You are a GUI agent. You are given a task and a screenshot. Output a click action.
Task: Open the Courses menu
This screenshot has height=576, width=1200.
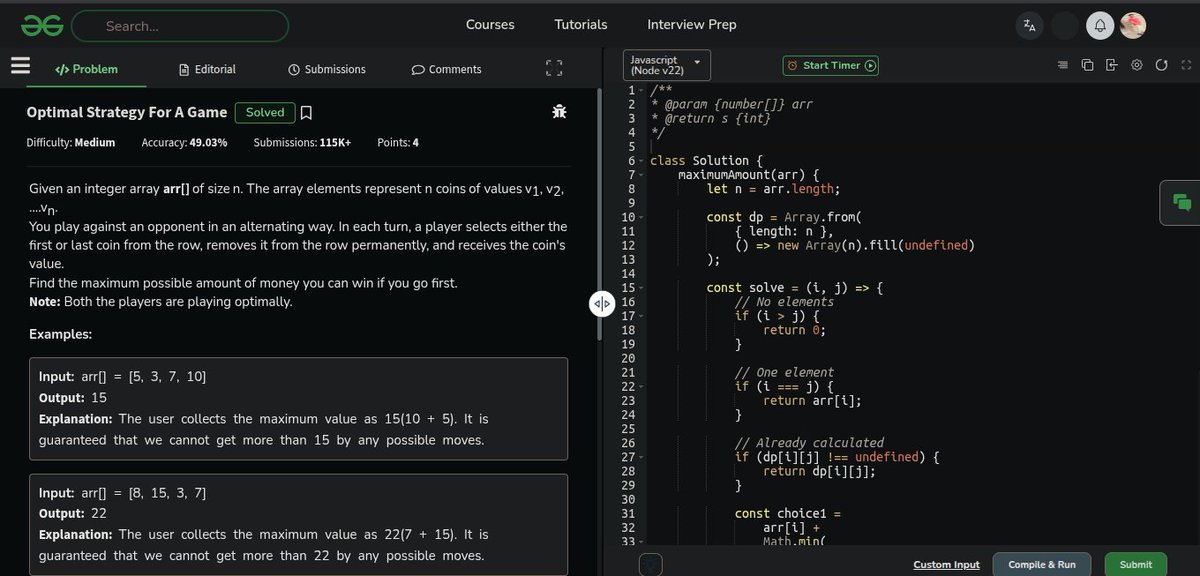(490, 24)
